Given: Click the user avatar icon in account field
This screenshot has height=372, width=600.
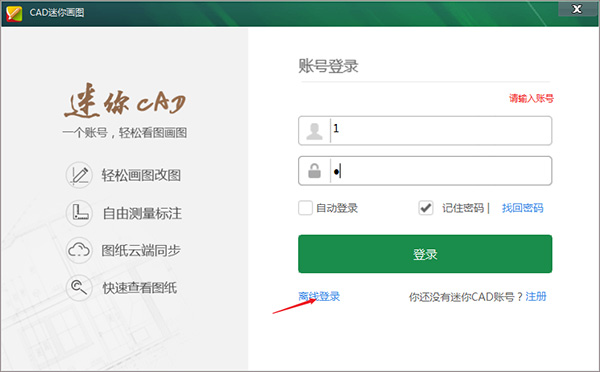Looking at the screenshot, I should [315, 131].
